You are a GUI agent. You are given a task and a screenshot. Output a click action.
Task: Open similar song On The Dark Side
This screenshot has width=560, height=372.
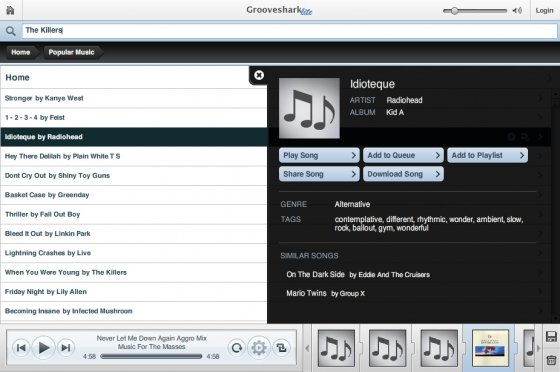click(358, 274)
